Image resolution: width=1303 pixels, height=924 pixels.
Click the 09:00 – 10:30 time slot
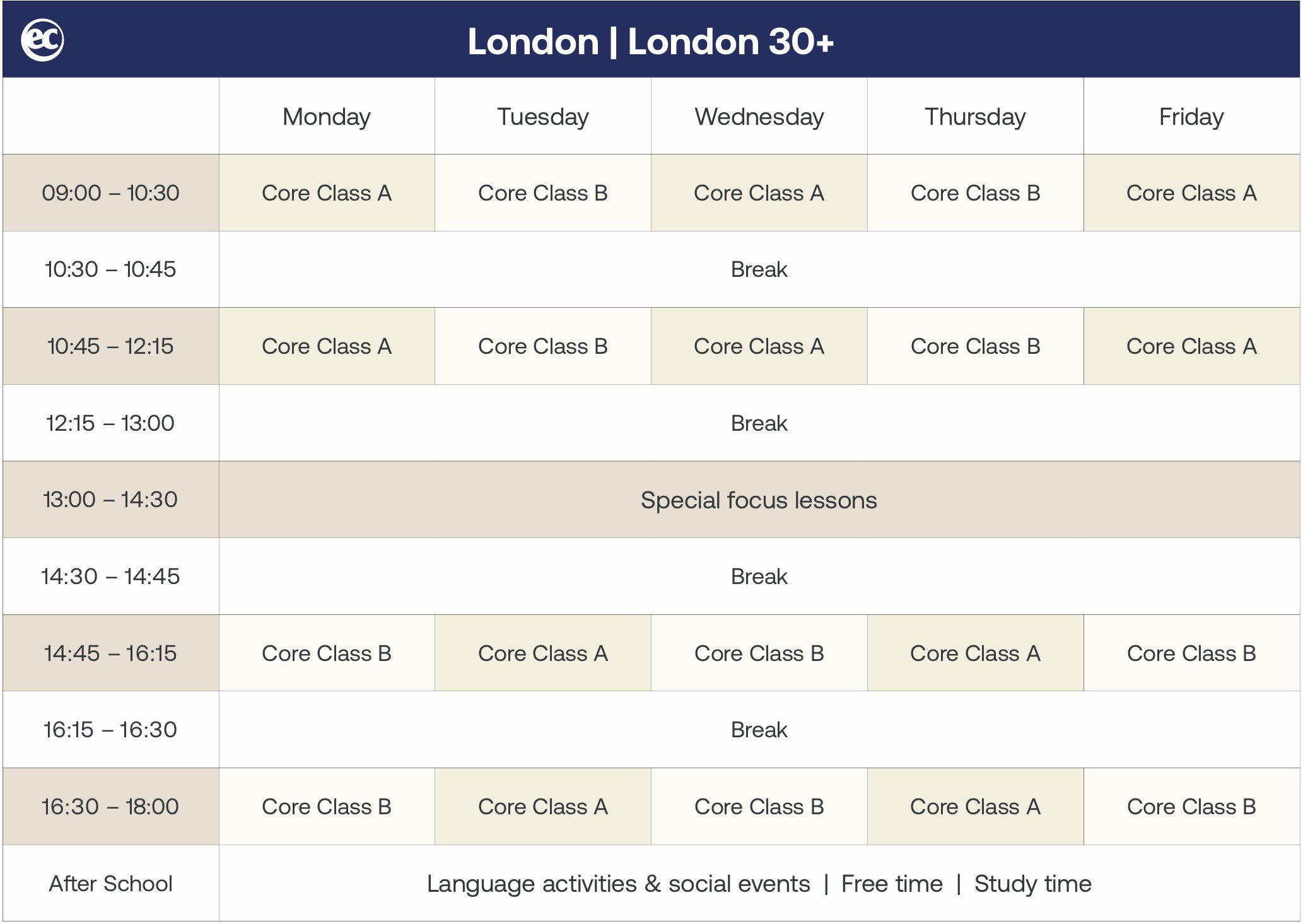[x=110, y=193]
